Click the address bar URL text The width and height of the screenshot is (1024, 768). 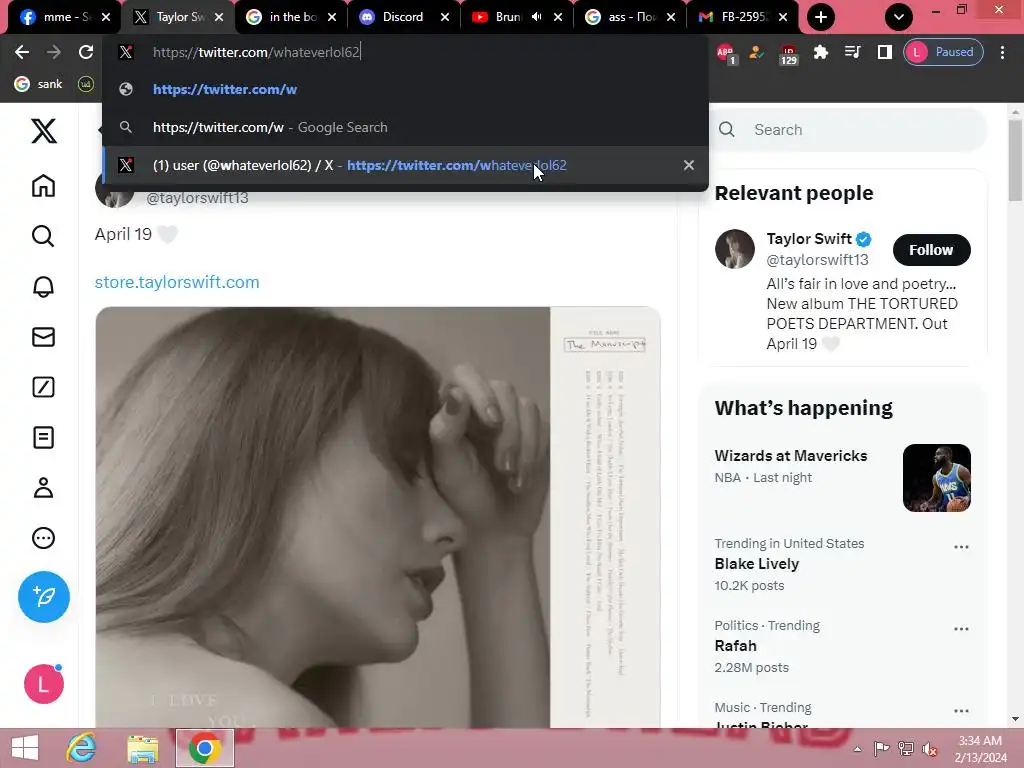[256, 52]
